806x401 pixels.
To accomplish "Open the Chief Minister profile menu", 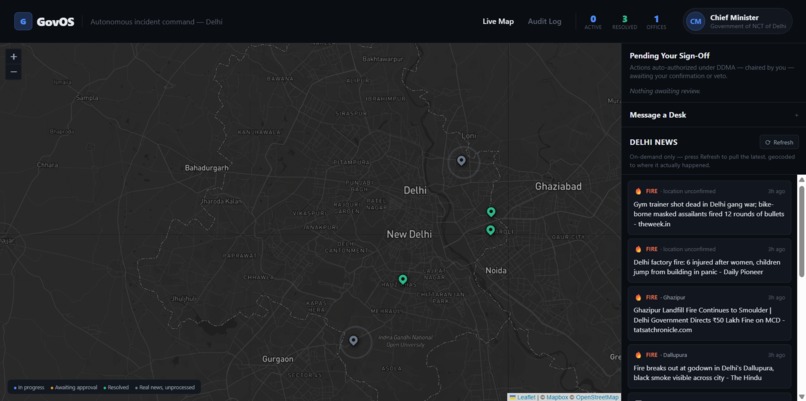I will pos(737,21).
